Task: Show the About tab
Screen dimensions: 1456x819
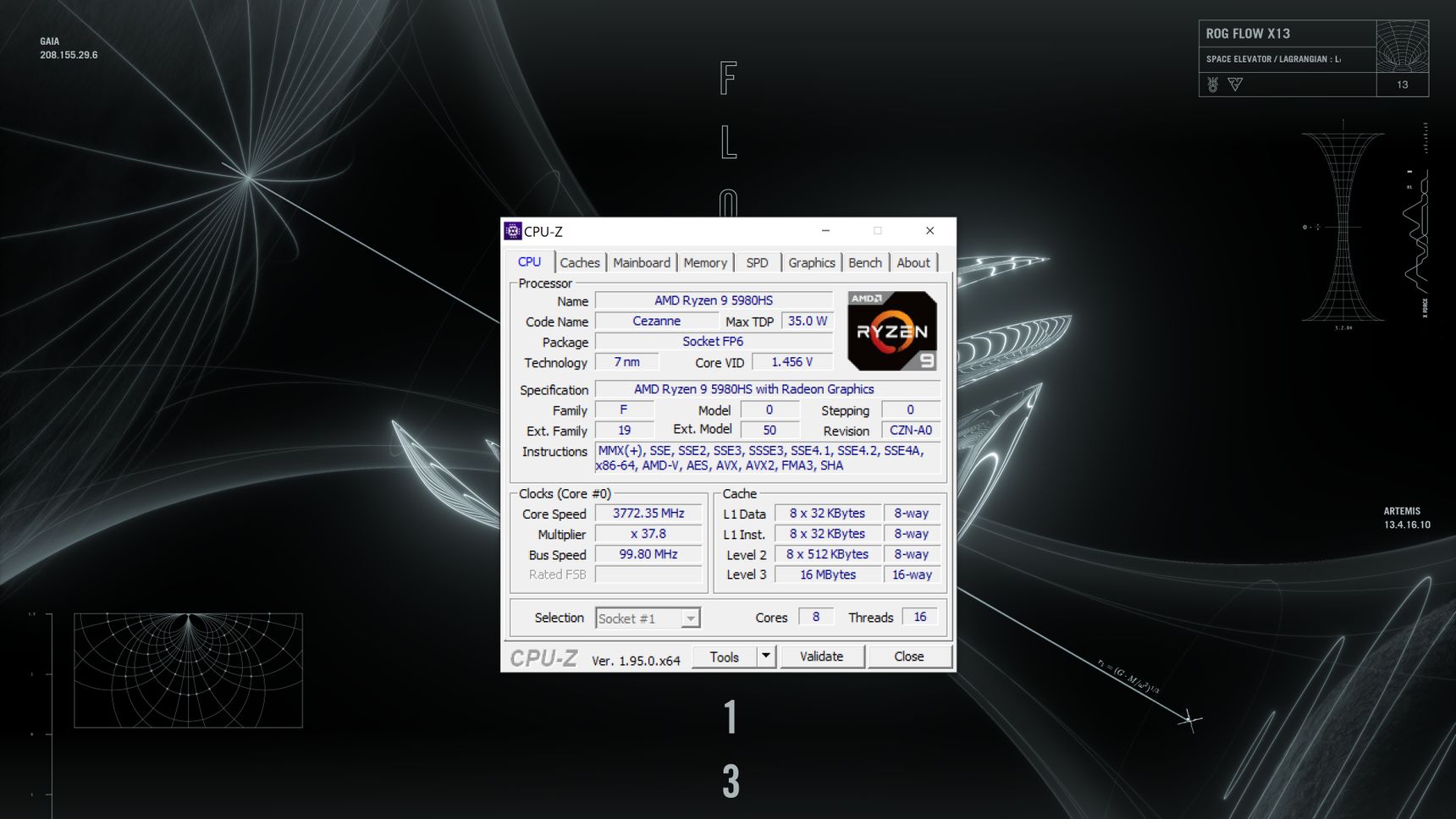Action: click(x=913, y=262)
